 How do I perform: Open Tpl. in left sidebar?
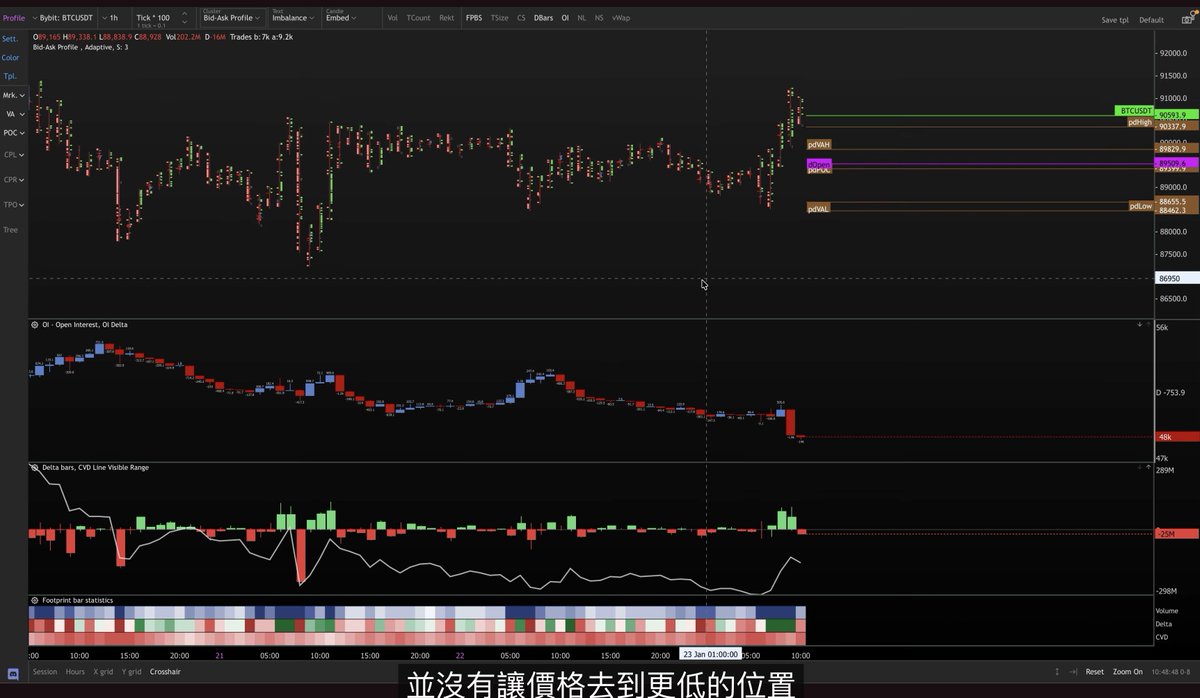9,76
